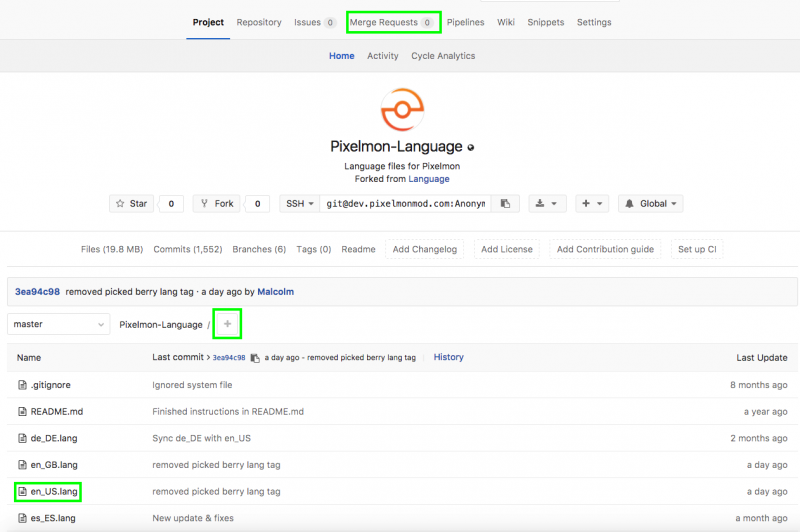Image resolution: width=800 pixels, height=532 pixels.
Task: Click the SSH URL input field
Action: (406, 204)
